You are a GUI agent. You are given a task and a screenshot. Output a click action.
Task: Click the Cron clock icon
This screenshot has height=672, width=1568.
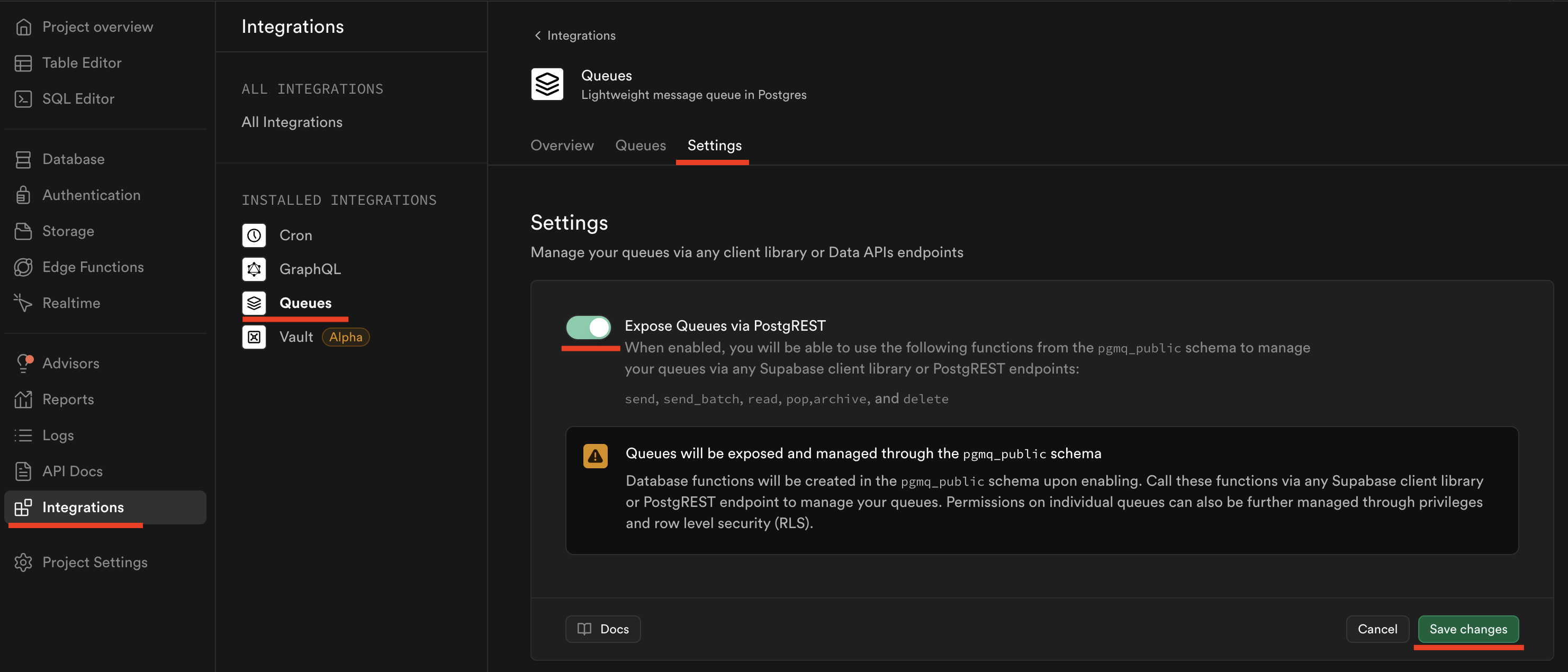click(x=254, y=235)
